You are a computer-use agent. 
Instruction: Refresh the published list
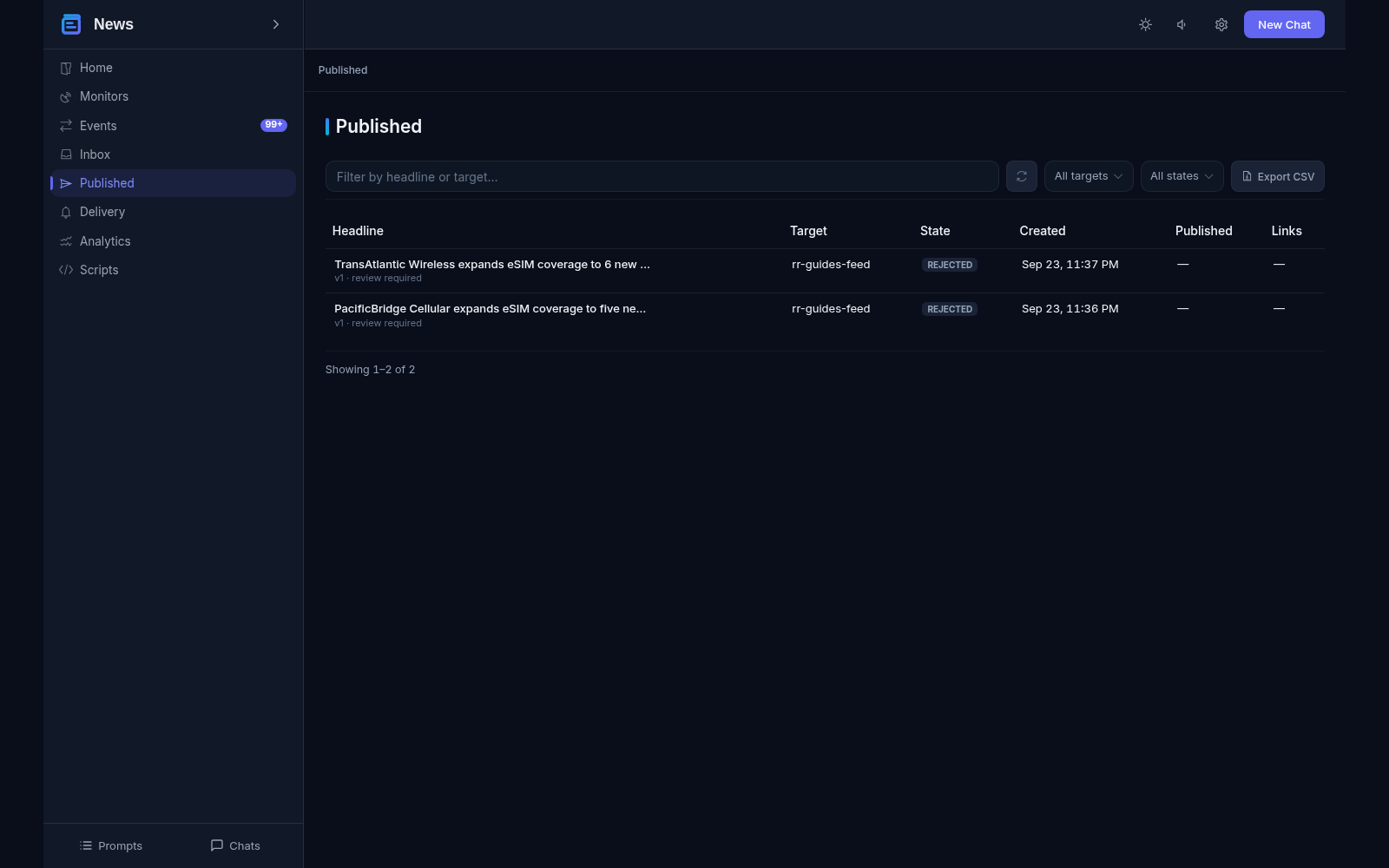point(1022,176)
